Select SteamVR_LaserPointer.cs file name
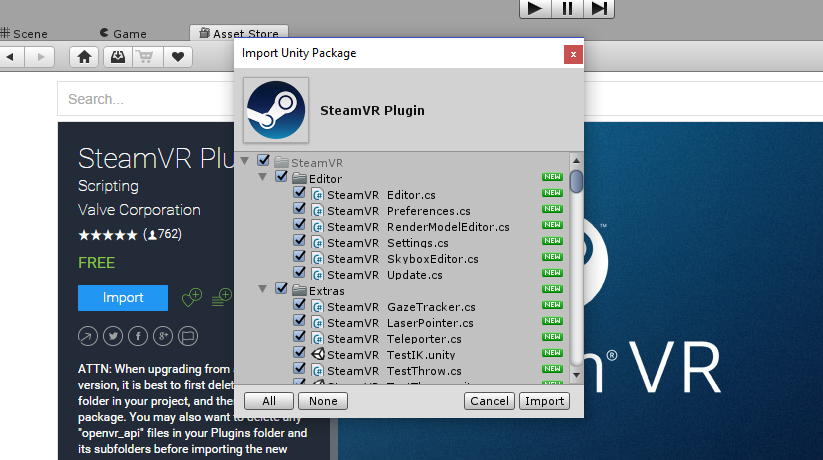Viewport: 823px width, 460px height. [x=400, y=323]
